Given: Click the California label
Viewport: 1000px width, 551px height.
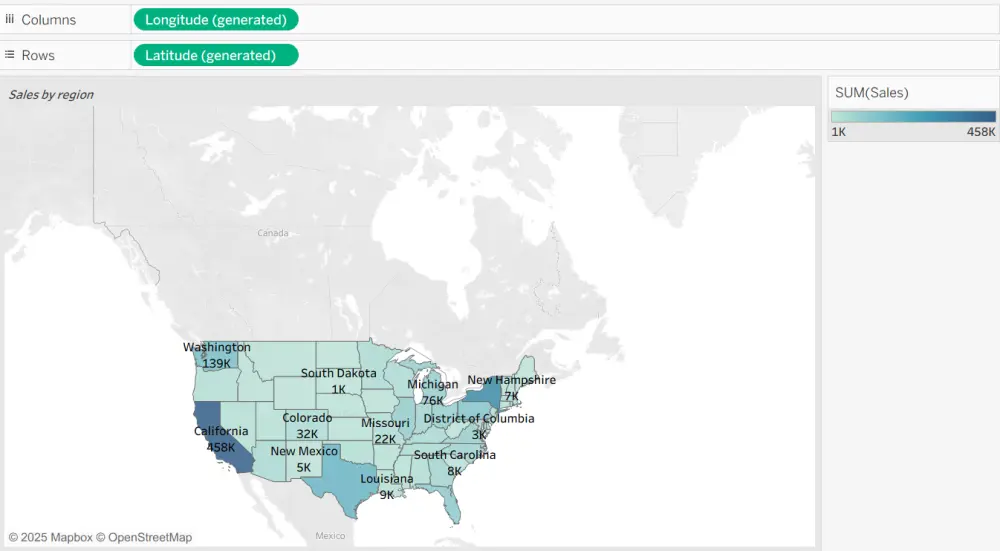Looking at the screenshot, I should coord(221,431).
